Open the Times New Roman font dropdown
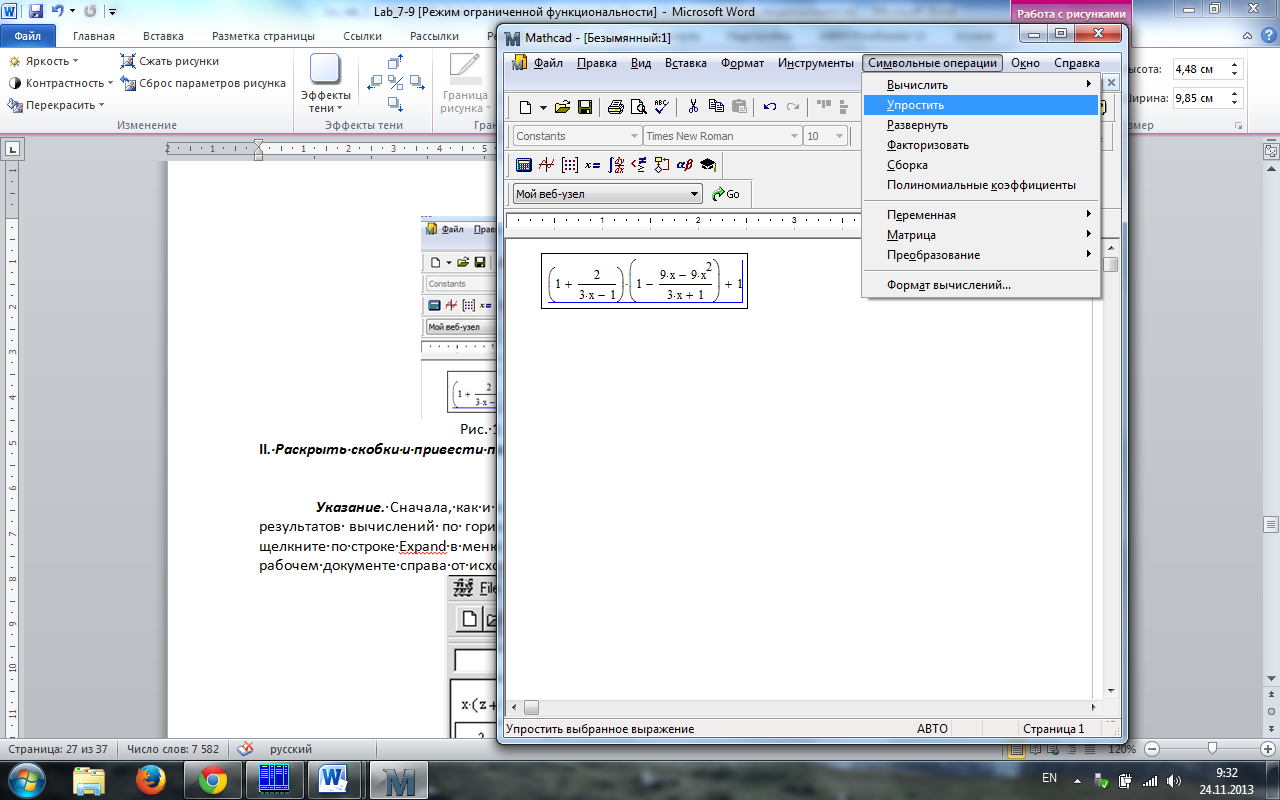This screenshot has width=1280, height=800. tap(795, 136)
